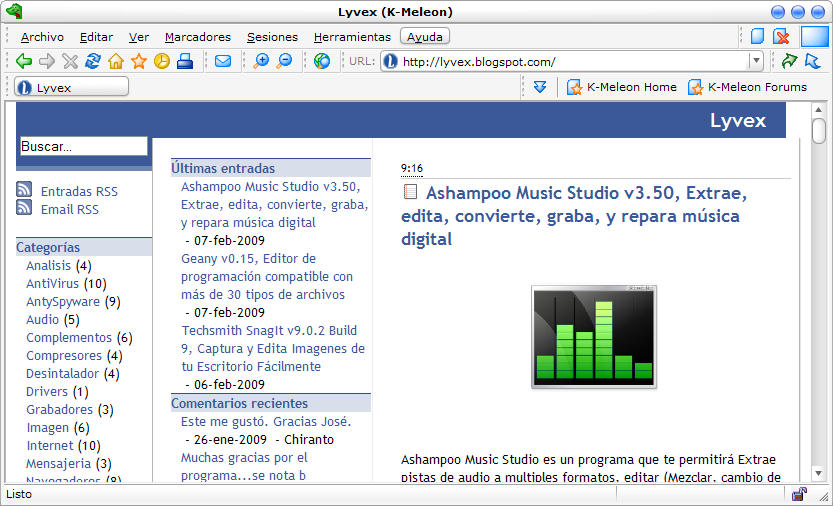
Task: Click the page vertical scrollbar down arrow
Action: 818,473
